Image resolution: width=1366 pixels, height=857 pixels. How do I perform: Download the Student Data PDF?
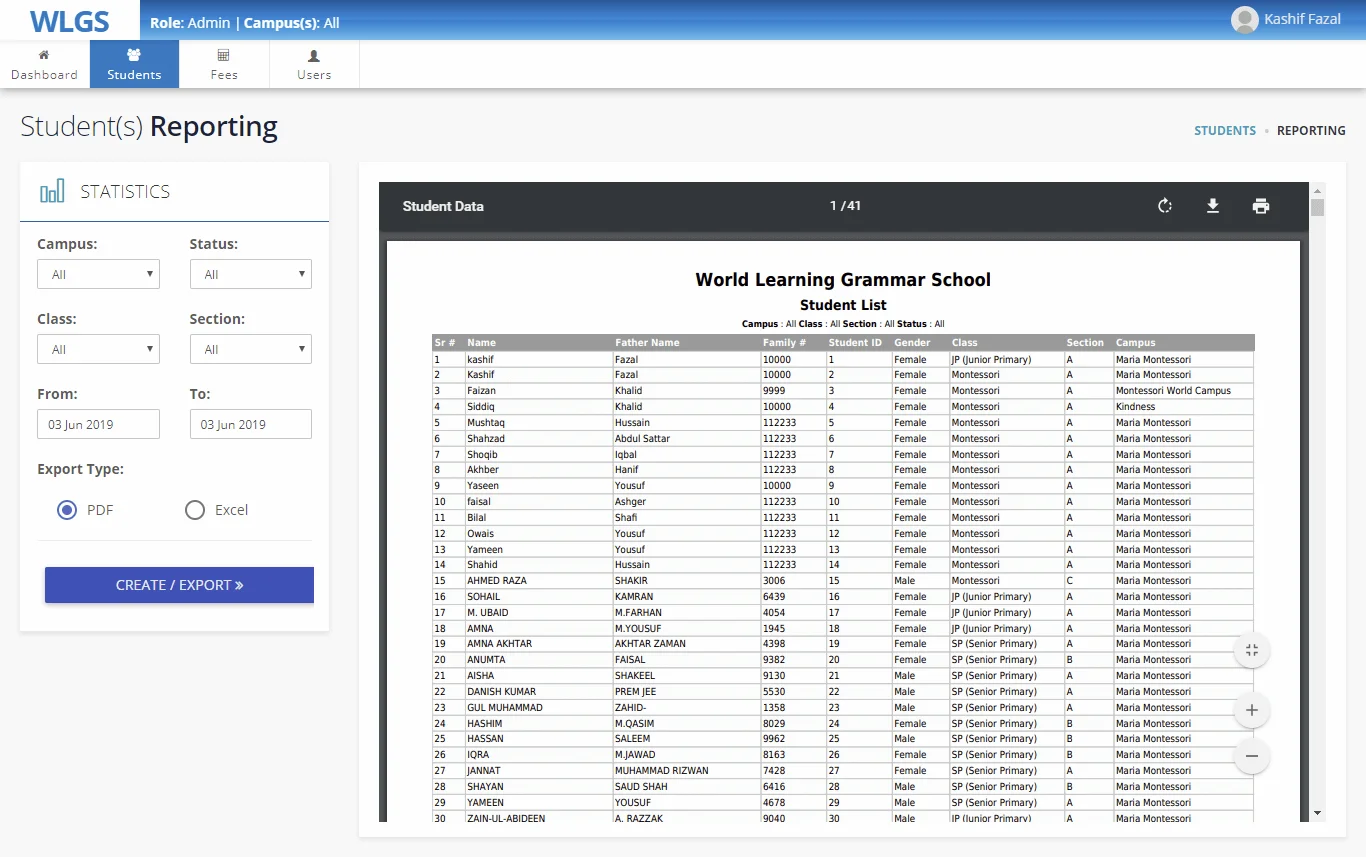(x=1212, y=206)
